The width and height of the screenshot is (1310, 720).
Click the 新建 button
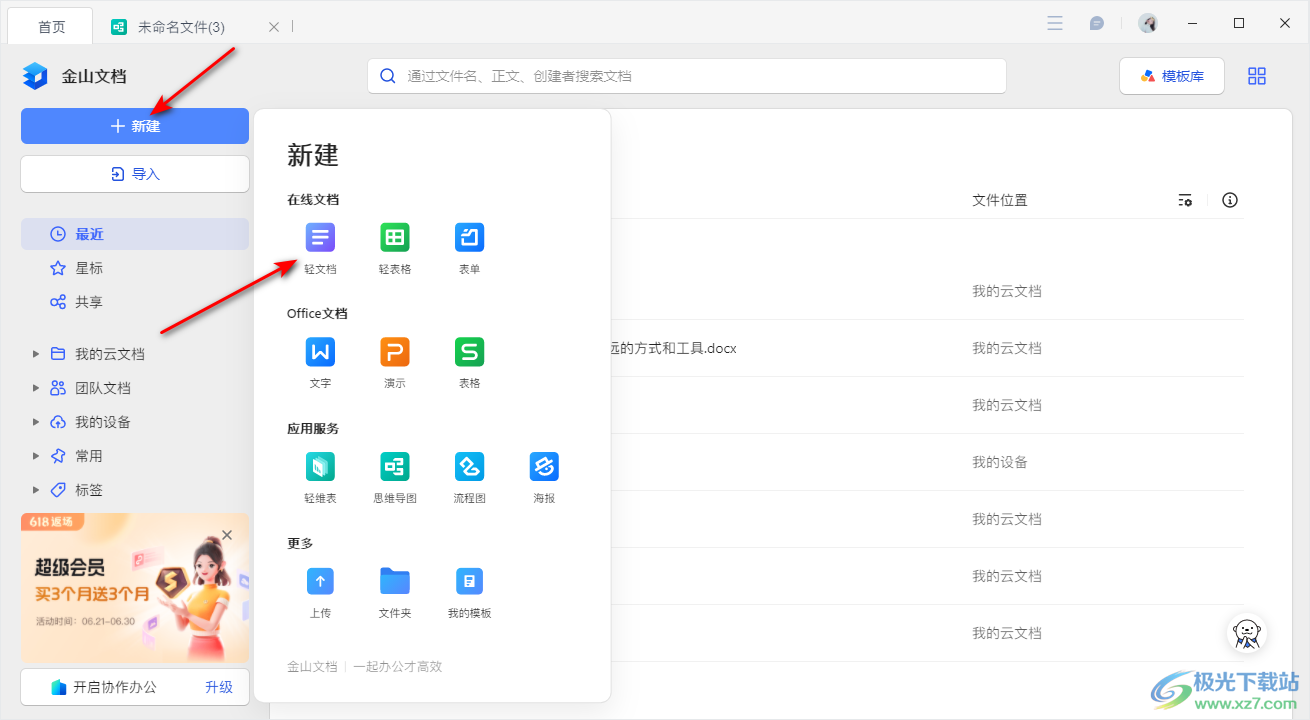tap(135, 126)
